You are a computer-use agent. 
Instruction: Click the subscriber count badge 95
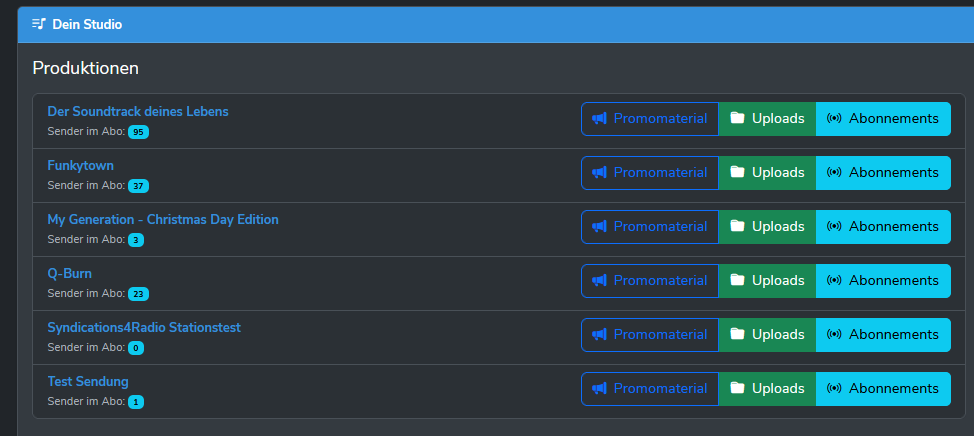pyautogui.click(x=138, y=132)
